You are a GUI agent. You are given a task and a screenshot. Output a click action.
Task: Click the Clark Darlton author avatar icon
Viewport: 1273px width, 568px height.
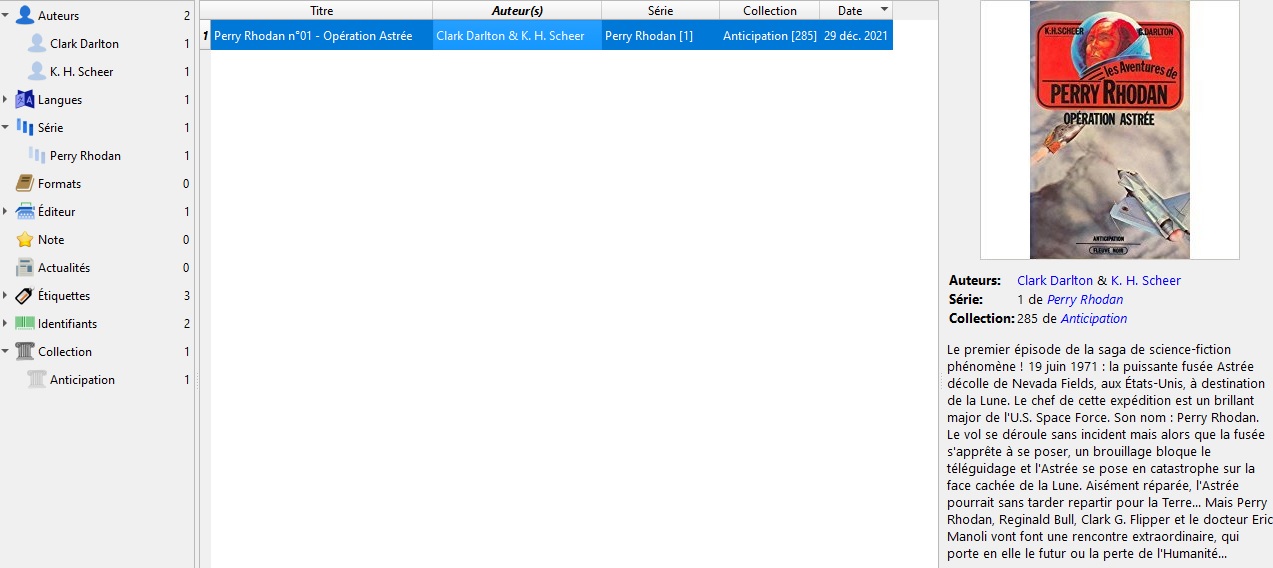[37, 43]
